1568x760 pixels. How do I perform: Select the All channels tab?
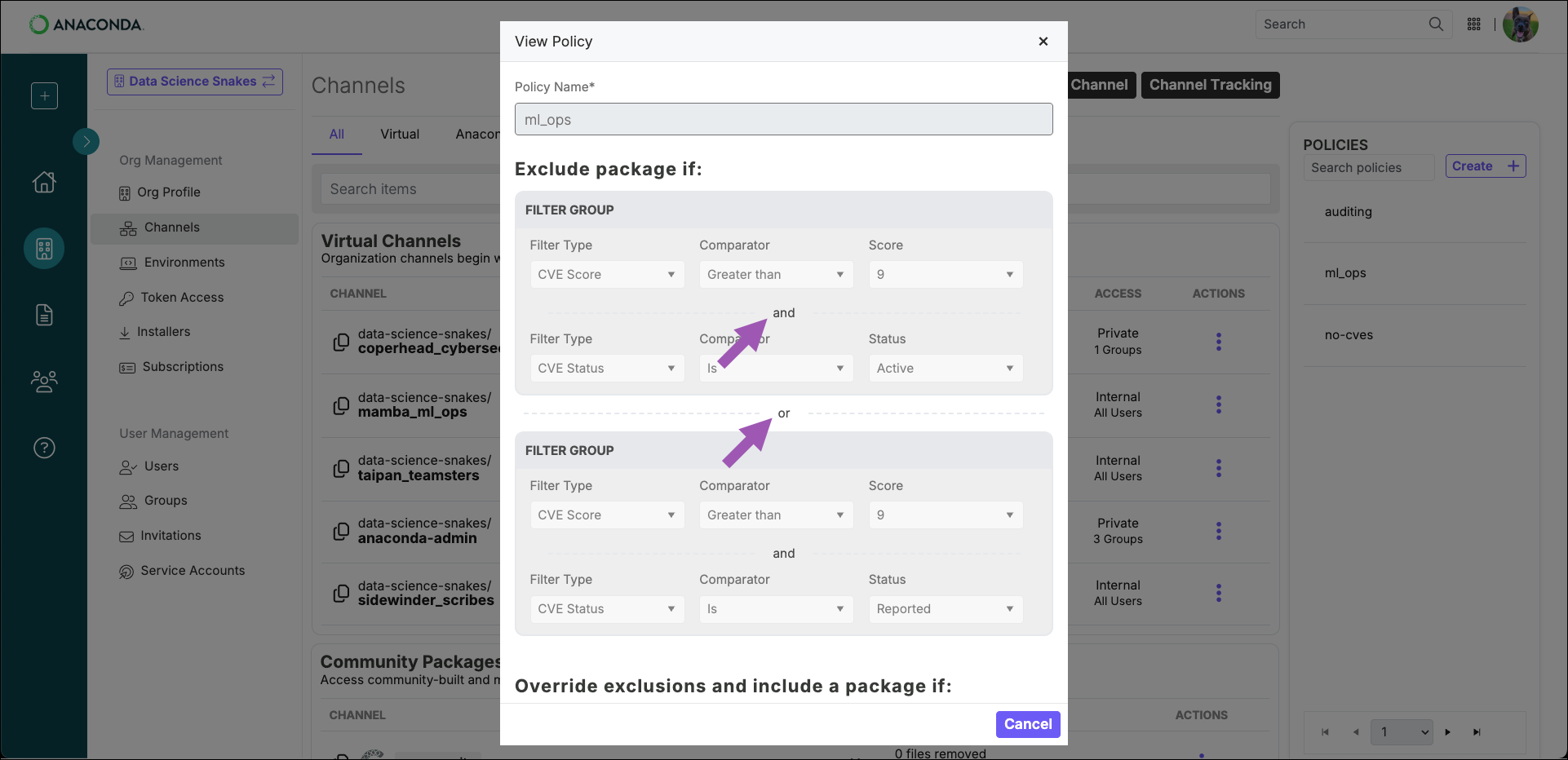click(337, 135)
